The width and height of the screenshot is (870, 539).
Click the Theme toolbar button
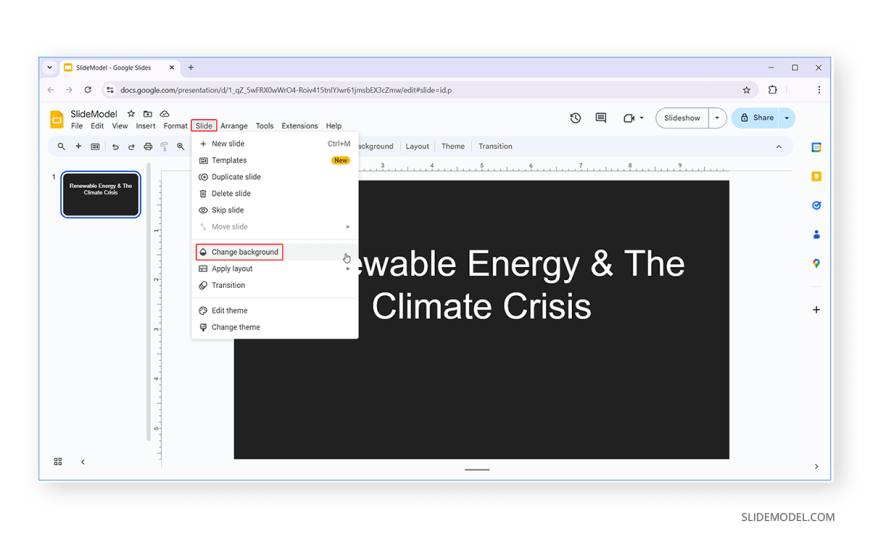click(453, 147)
